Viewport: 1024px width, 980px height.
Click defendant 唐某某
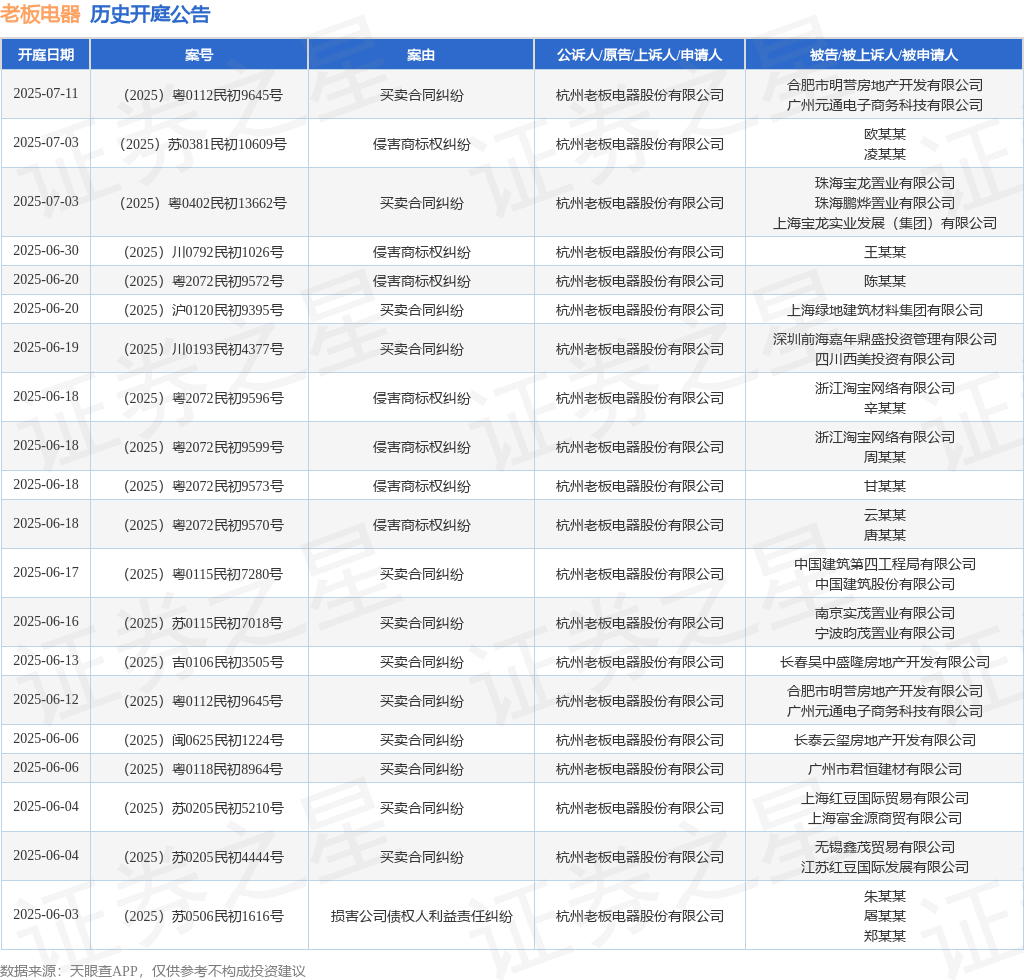click(884, 535)
